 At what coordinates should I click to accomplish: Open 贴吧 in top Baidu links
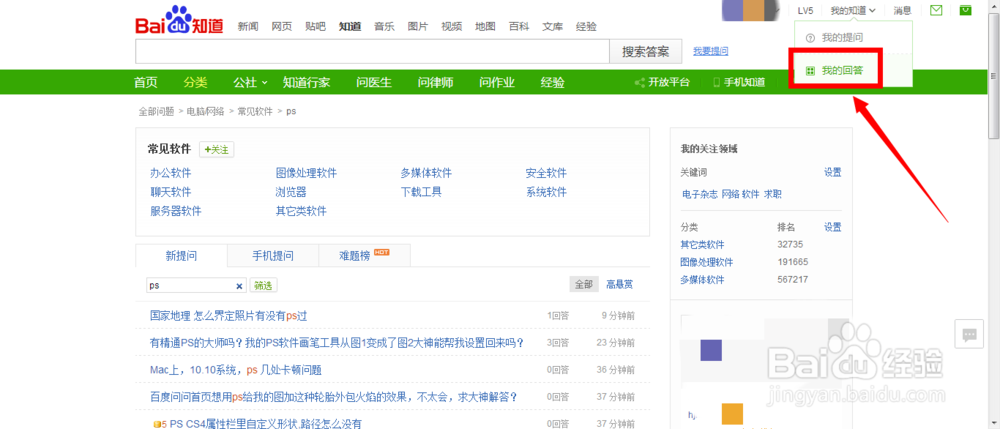coord(315,27)
